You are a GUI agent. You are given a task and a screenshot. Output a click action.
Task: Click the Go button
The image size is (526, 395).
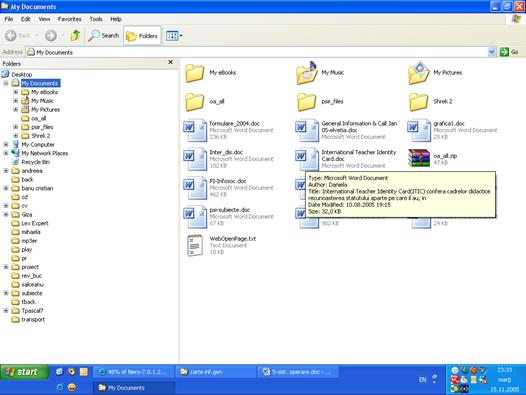[509, 52]
